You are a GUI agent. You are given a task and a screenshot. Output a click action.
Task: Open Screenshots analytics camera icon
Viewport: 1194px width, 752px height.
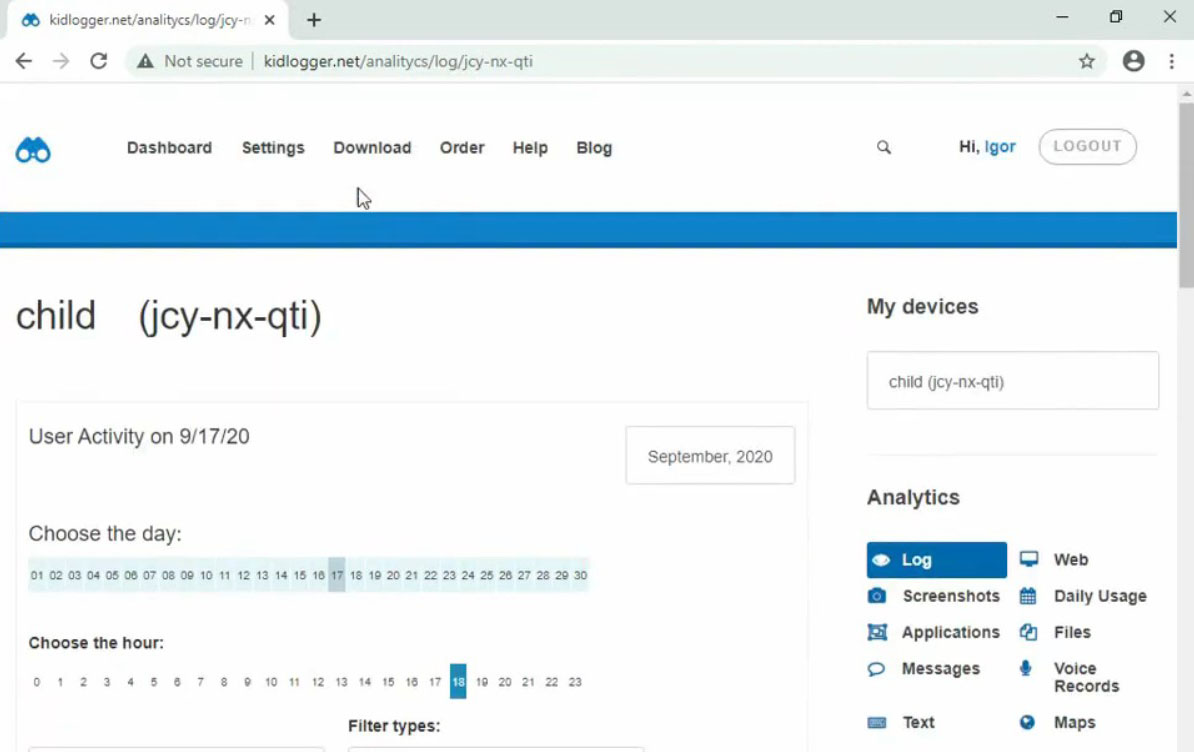[x=876, y=595]
